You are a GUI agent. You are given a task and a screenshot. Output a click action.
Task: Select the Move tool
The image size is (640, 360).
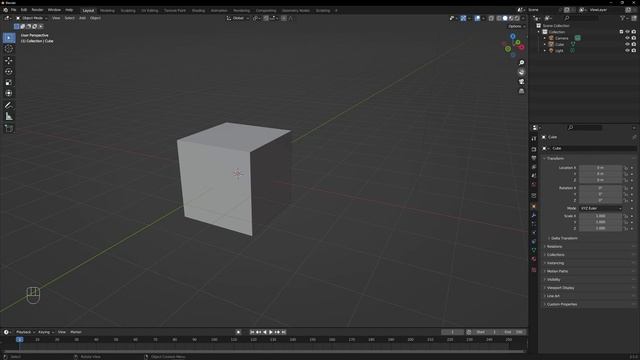(x=9, y=60)
